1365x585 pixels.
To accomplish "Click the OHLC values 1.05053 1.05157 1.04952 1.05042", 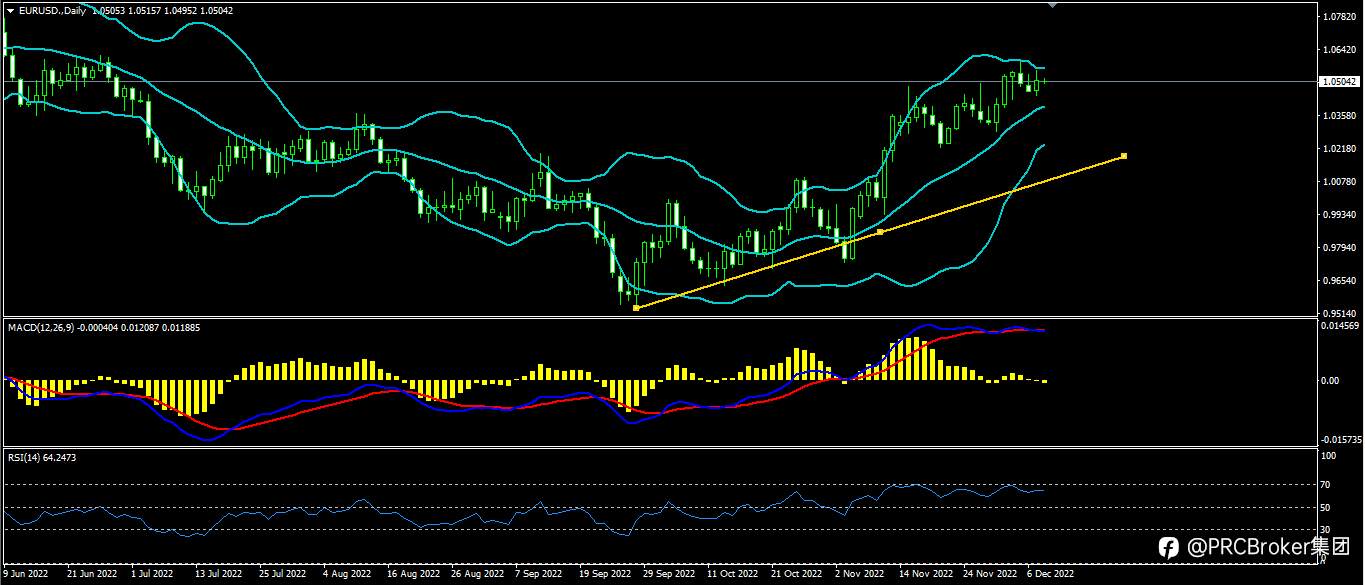I will tap(162, 10).
